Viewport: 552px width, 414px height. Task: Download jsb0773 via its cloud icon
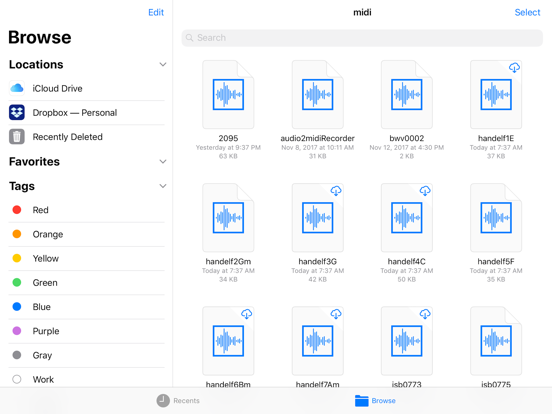click(425, 314)
